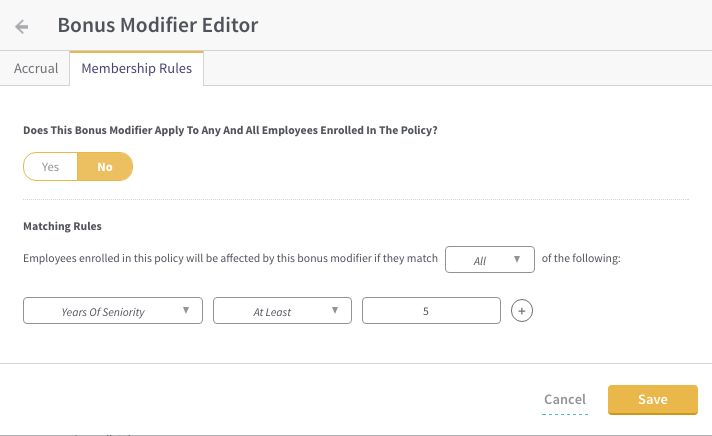
Task: Click the arrow beside Years Of Seniority
Action: click(186, 310)
